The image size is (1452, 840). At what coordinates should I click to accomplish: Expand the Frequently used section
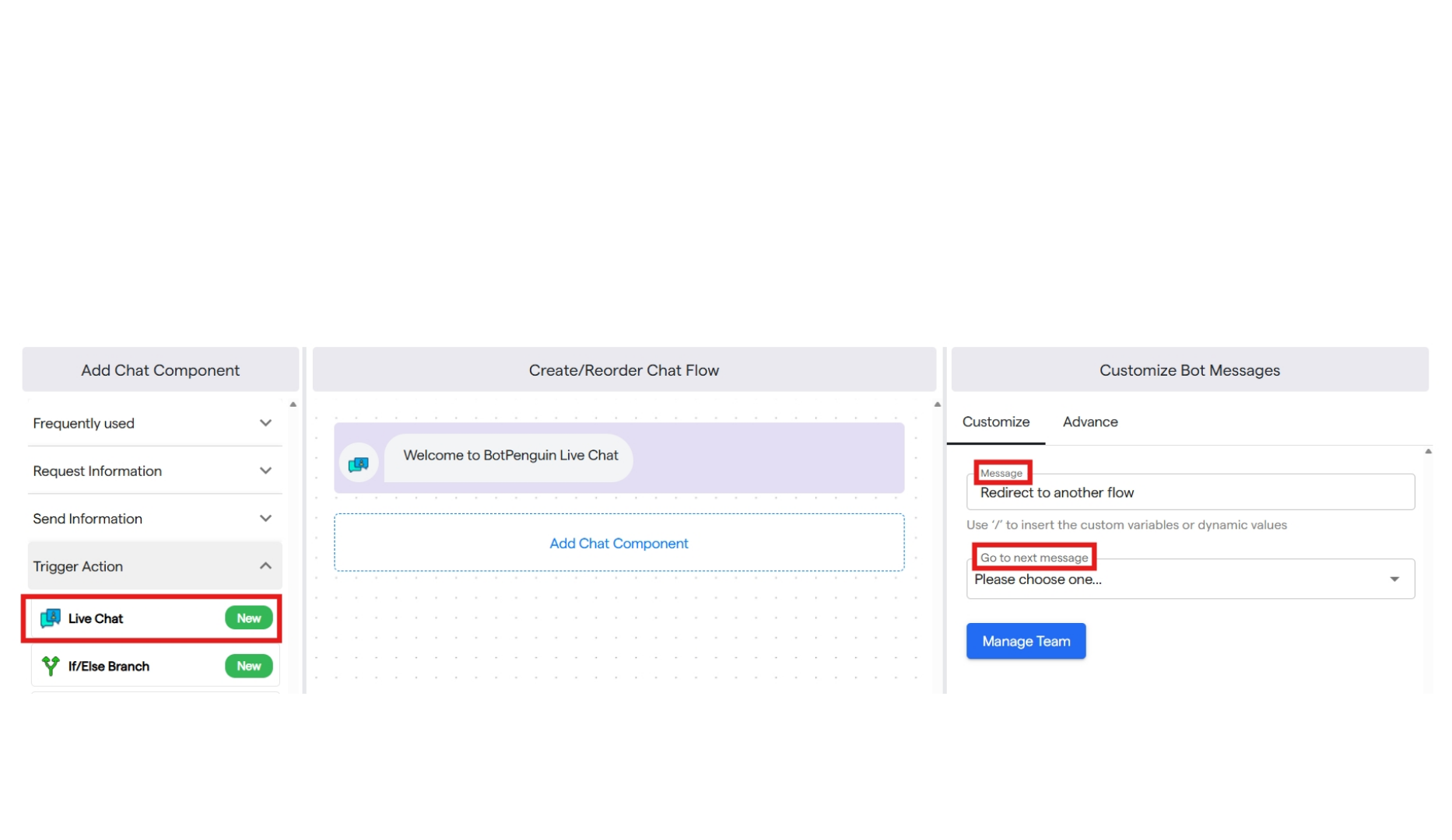coord(155,423)
